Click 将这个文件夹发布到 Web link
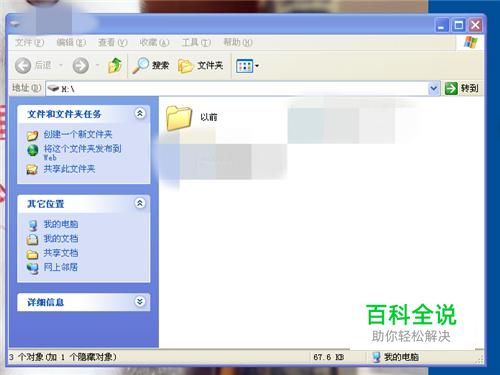Image resolution: width=500 pixels, height=375 pixels. (82, 152)
